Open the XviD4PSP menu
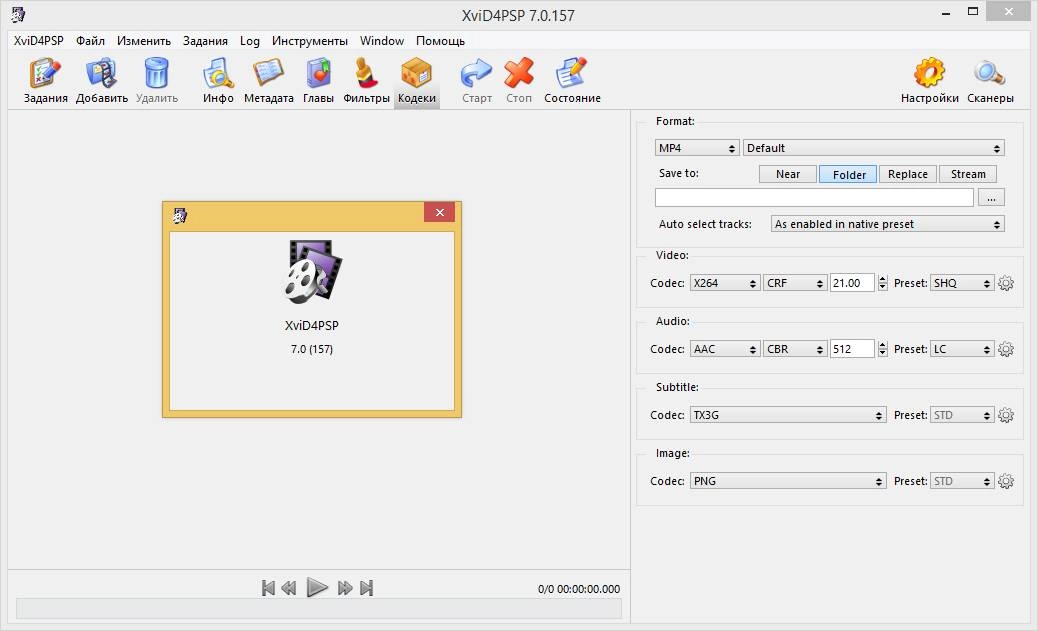 click(38, 40)
